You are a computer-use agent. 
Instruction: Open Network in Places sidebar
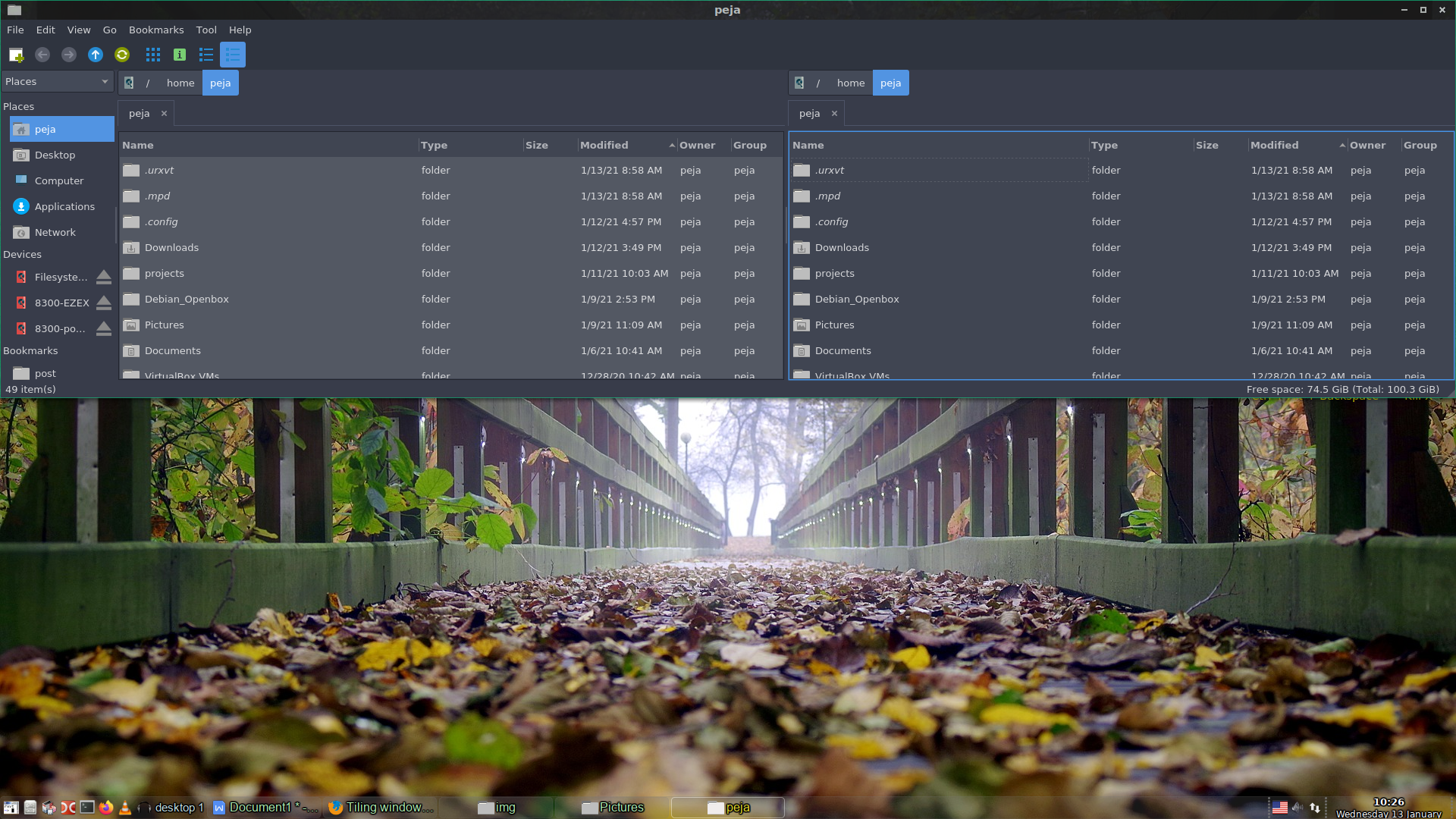click(x=61, y=232)
